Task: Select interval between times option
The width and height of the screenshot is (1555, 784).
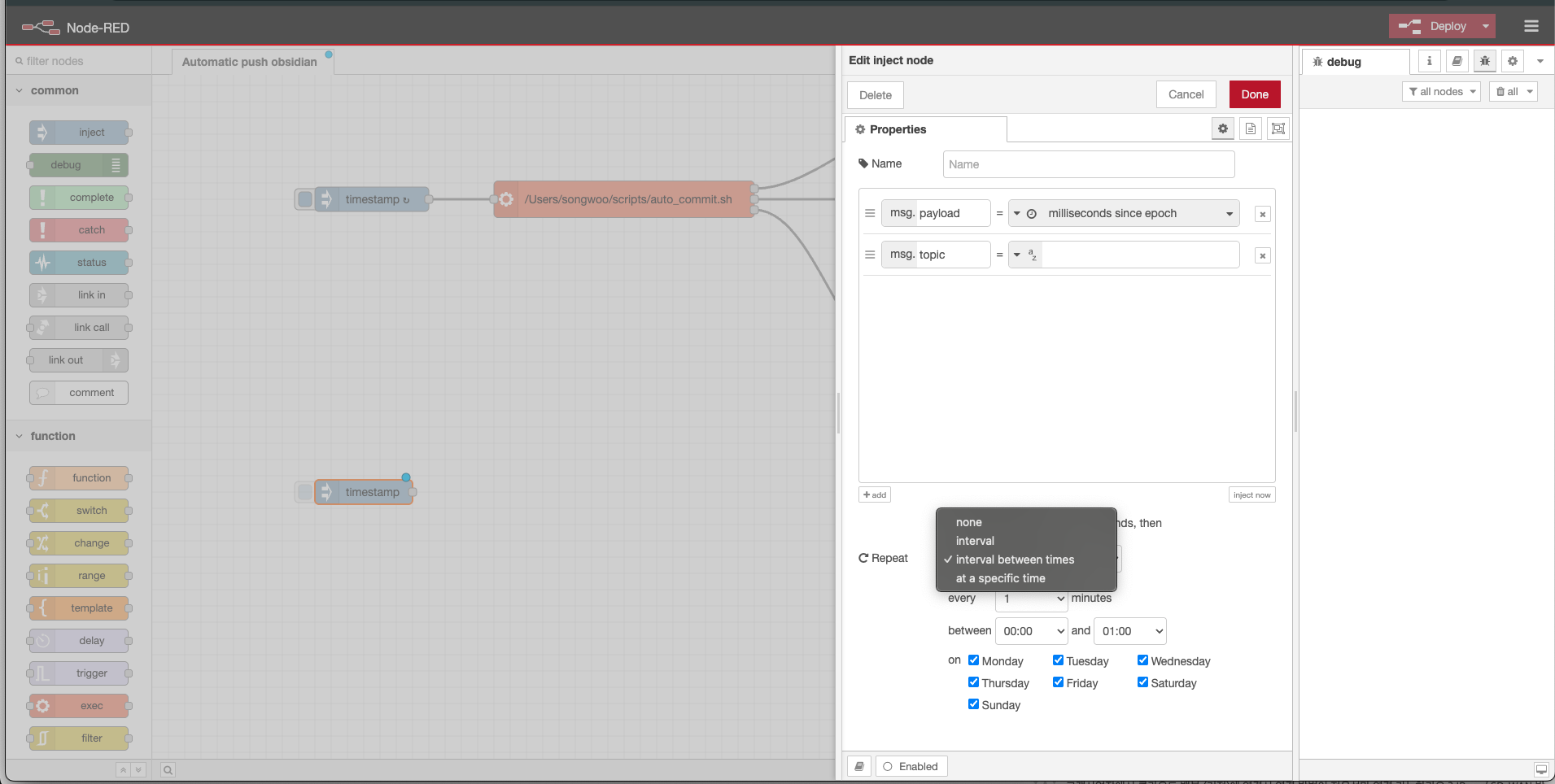Action: [1026, 560]
